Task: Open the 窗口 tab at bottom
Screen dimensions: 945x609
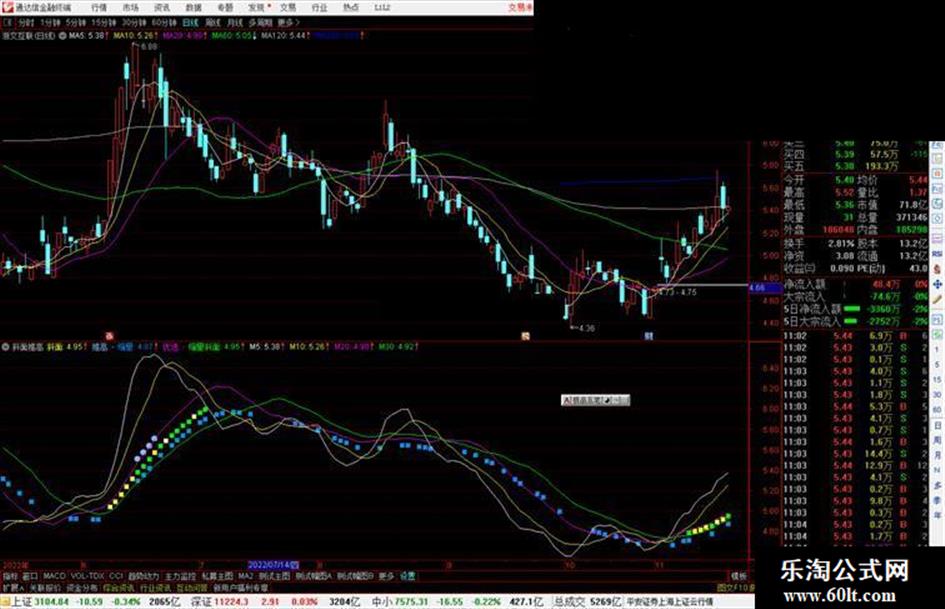Action: [x=30, y=576]
